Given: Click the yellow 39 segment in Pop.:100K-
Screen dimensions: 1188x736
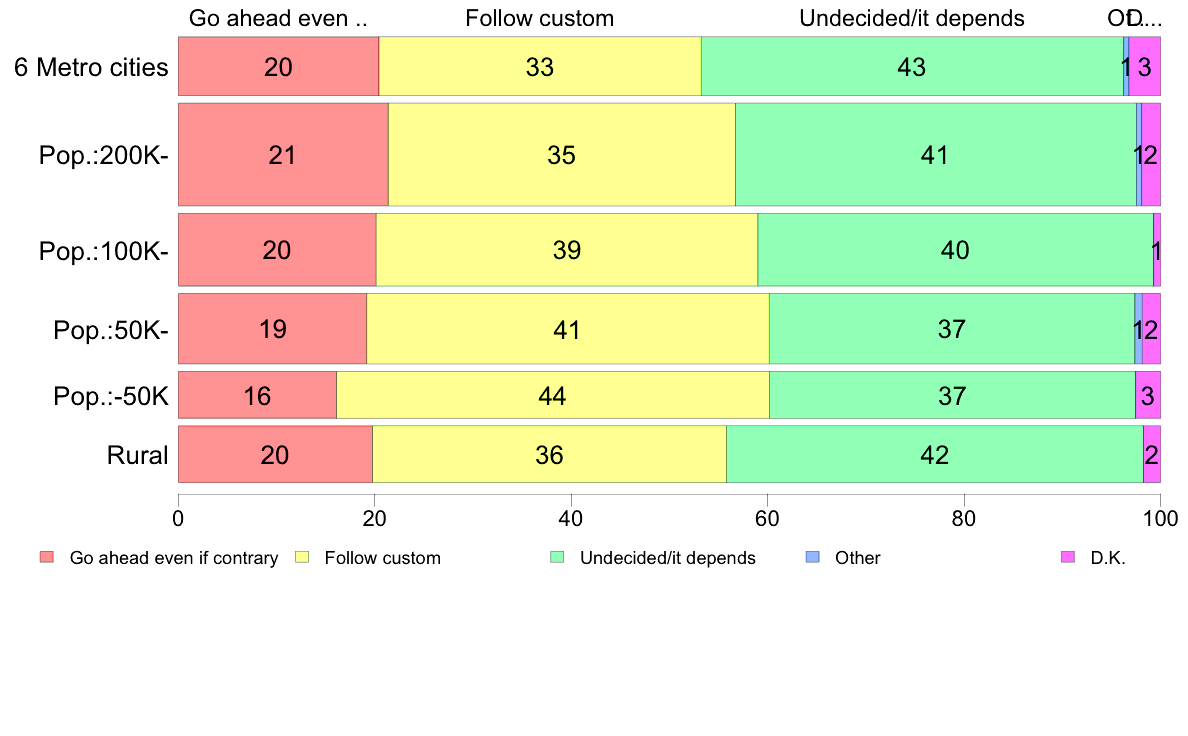Looking at the screenshot, I should click(x=566, y=250).
